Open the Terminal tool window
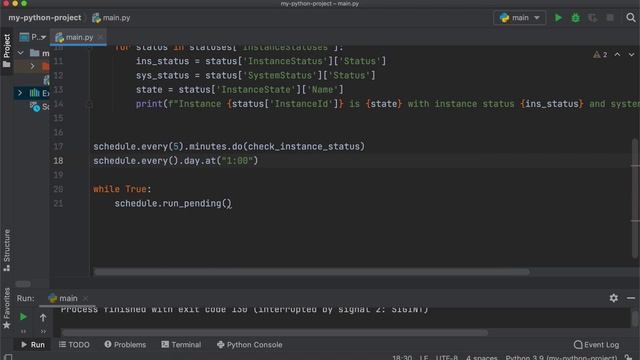The height and width of the screenshot is (360, 640). click(x=181, y=345)
